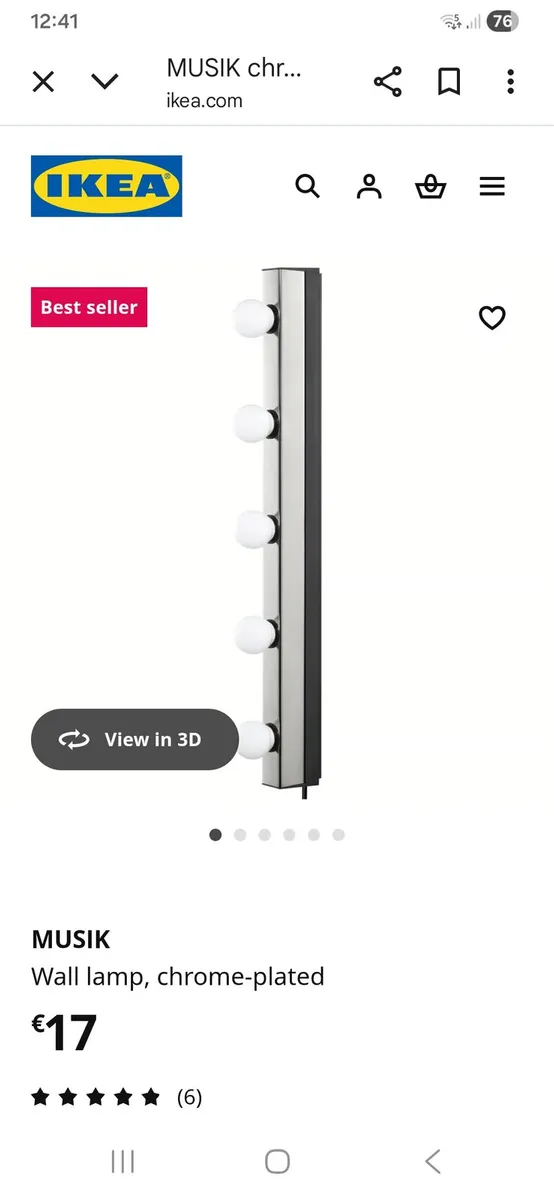Open the IKEA search icon
The image size is (554, 1200).
pyautogui.click(x=307, y=186)
